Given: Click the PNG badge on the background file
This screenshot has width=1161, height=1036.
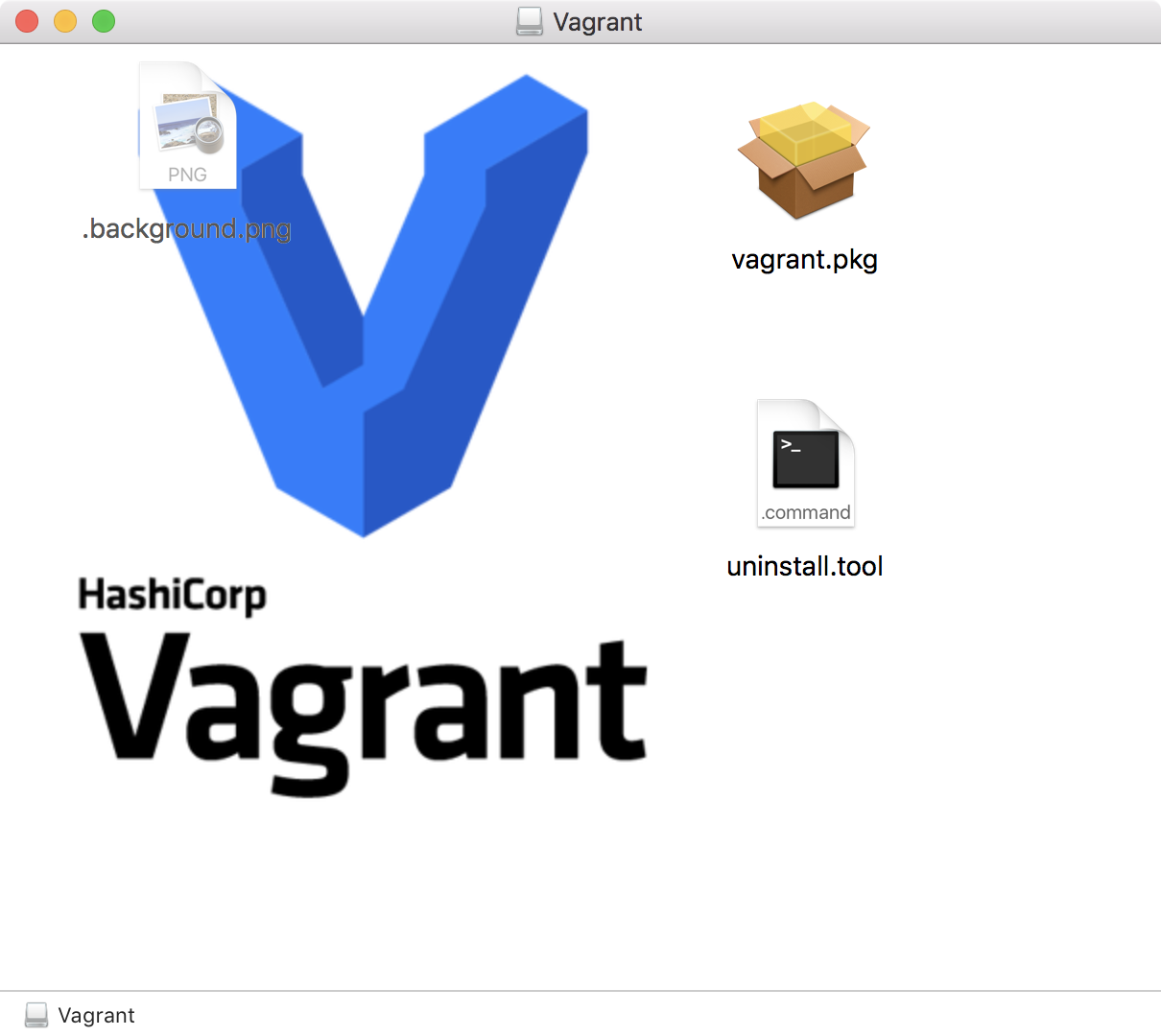Looking at the screenshot, I should click(188, 175).
